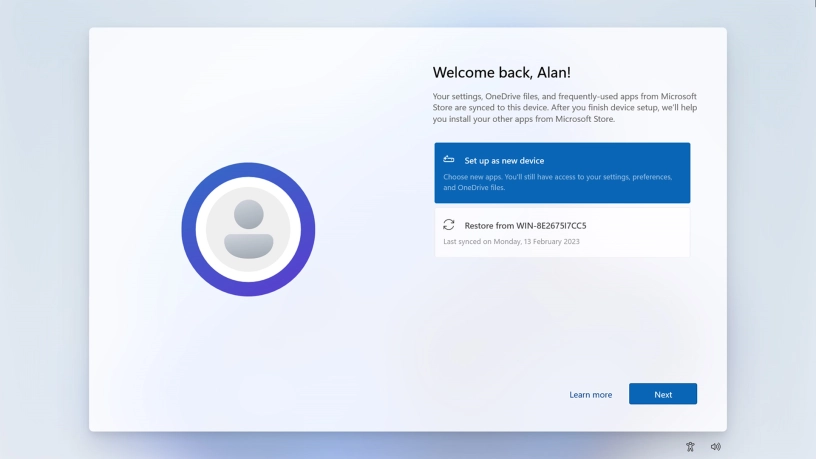
Task: Select the Restore from WIN-8E2675I7CC5 label
Action: coord(525,226)
